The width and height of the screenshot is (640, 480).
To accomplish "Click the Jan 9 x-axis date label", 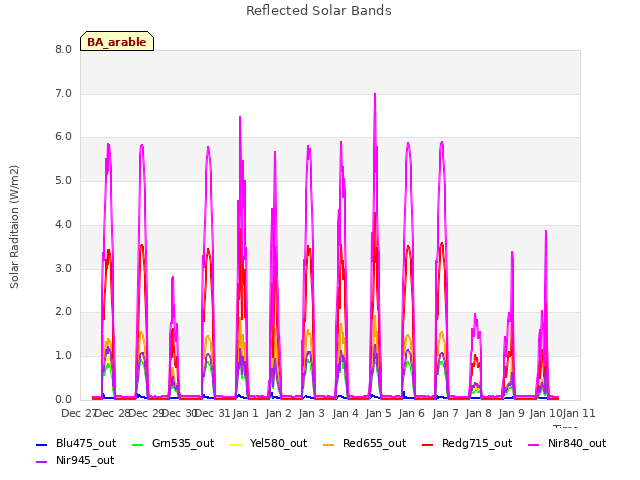I will [x=511, y=413].
